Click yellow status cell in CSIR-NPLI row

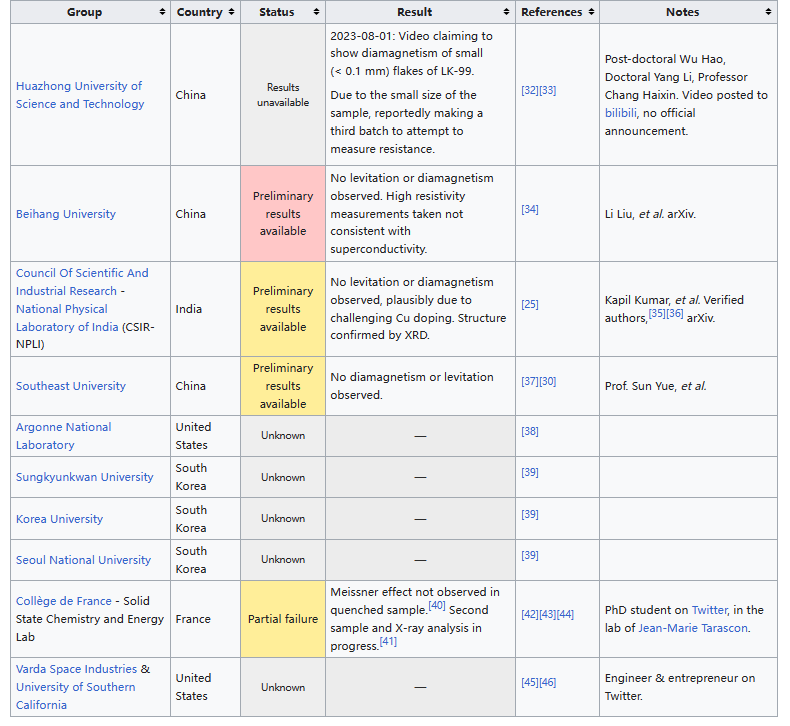coord(283,309)
